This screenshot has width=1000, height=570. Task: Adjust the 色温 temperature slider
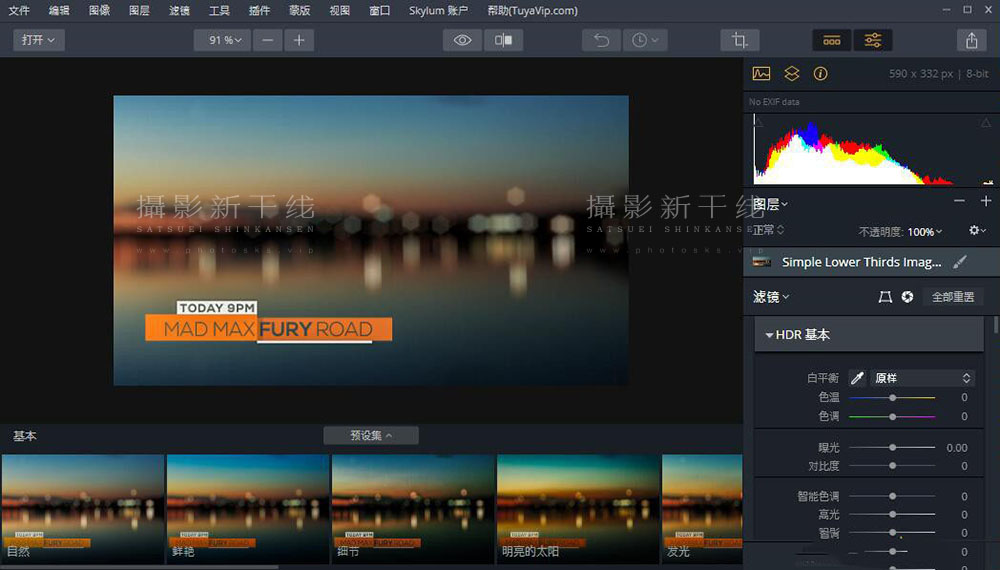892,397
